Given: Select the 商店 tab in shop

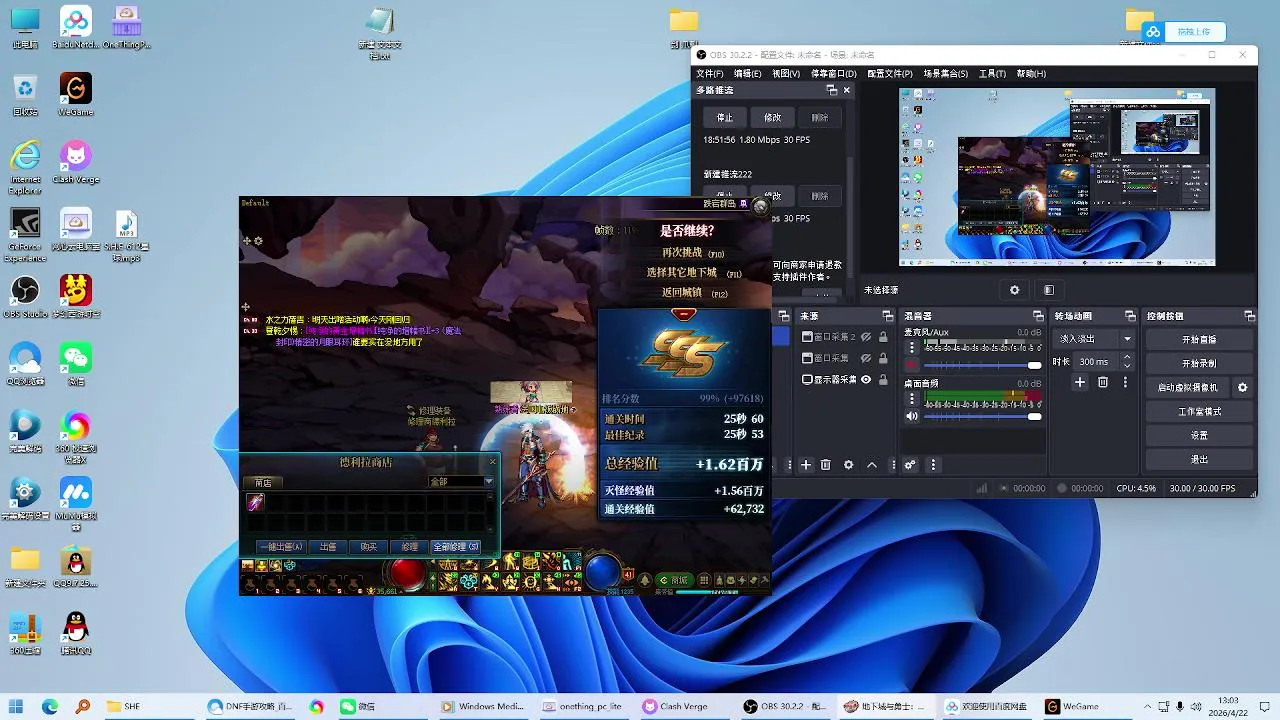Looking at the screenshot, I should (x=264, y=483).
